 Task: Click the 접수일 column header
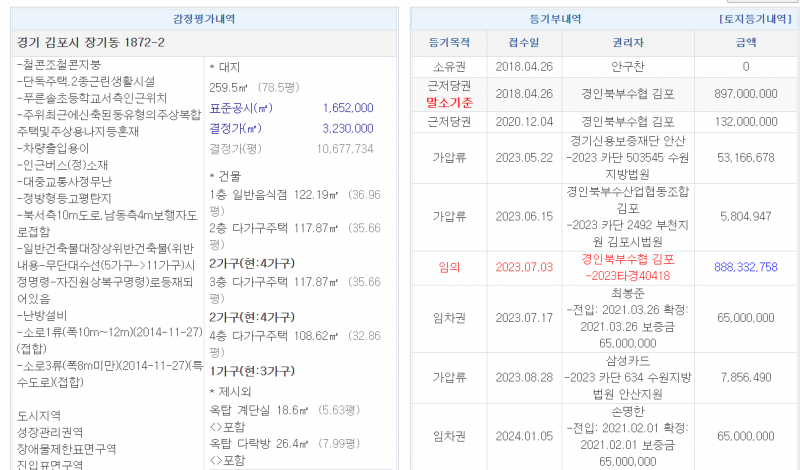[x=524, y=43]
